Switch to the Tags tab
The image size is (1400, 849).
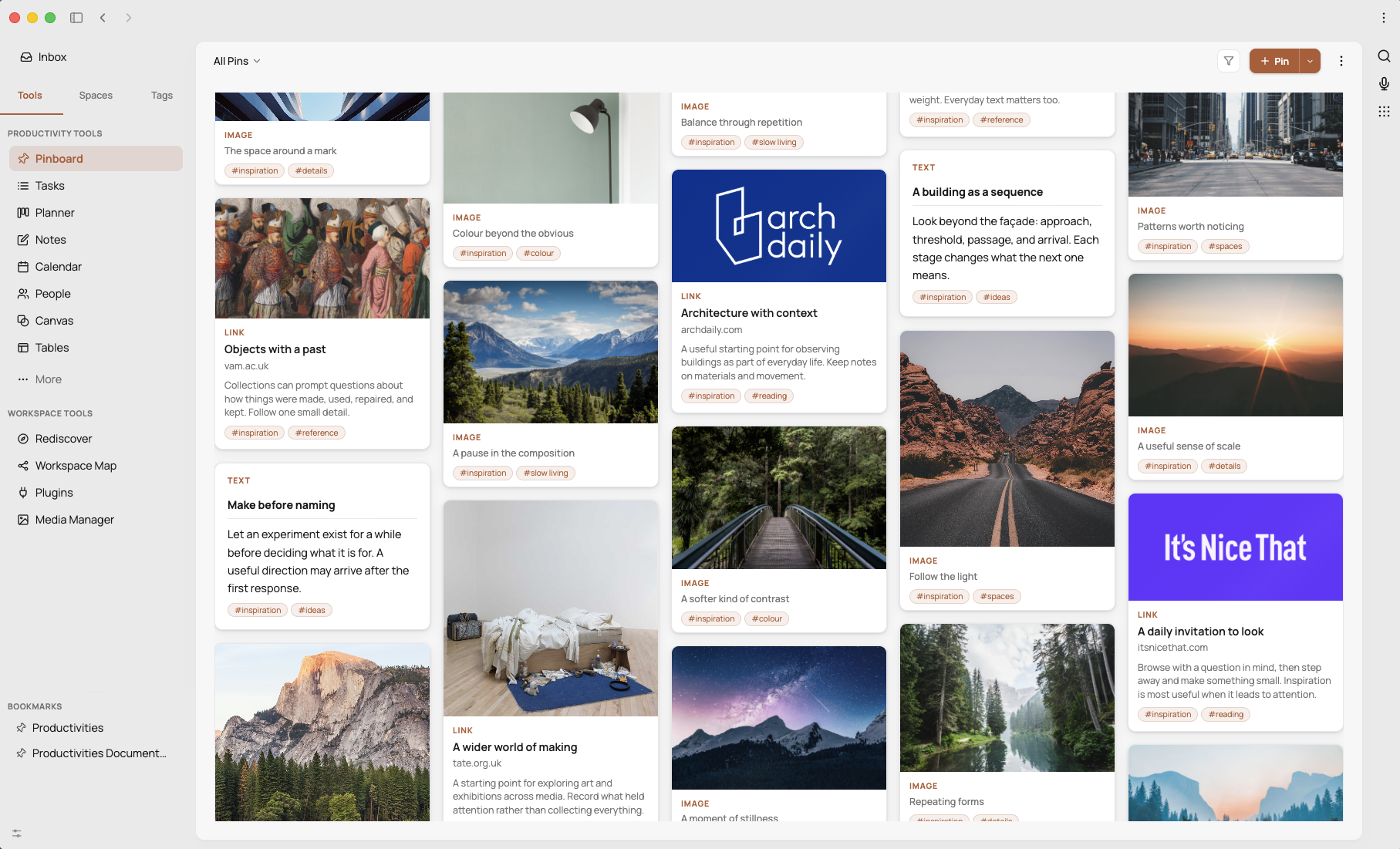click(x=162, y=96)
